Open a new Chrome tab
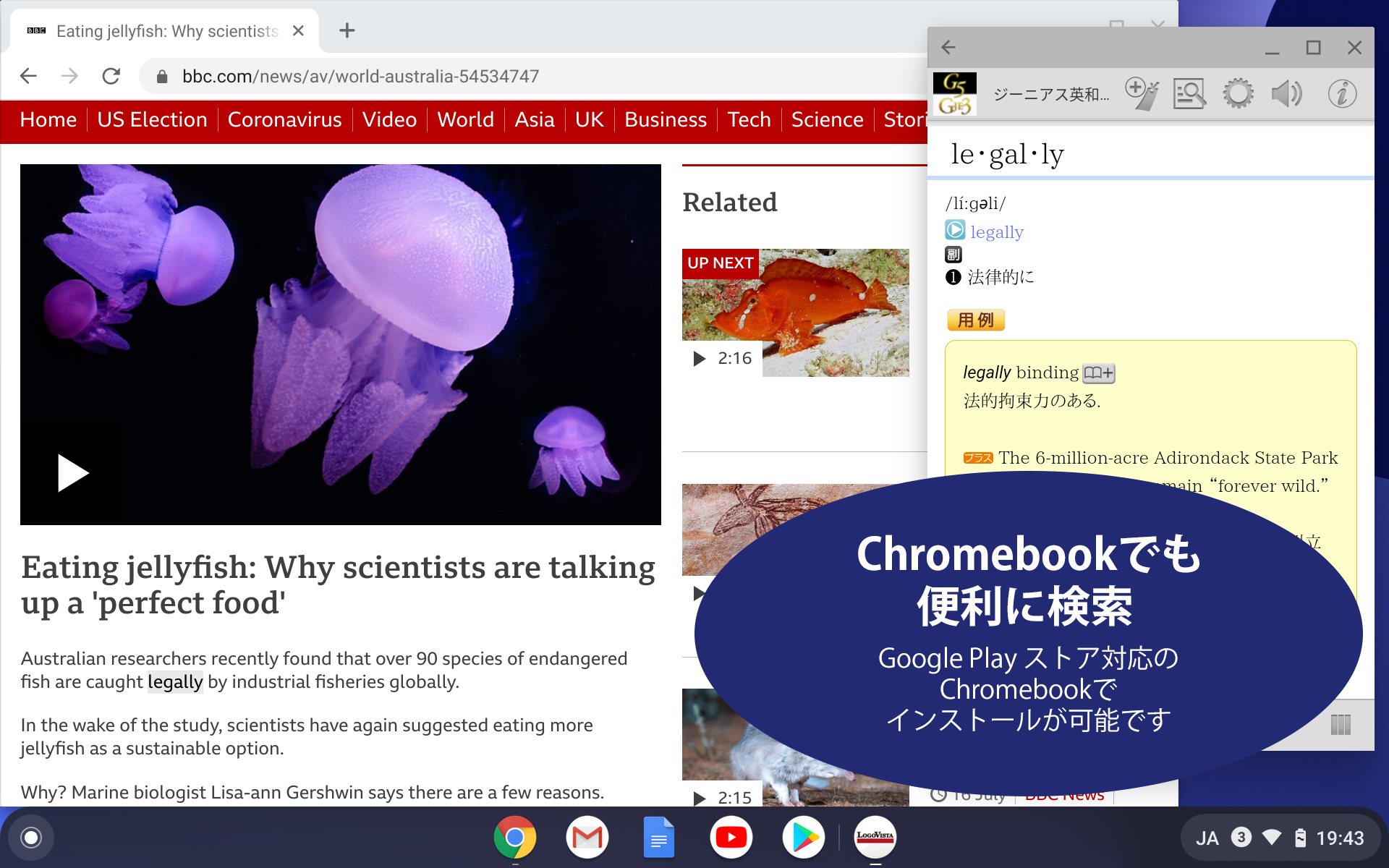 pyautogui.click(x=347, y=30)
